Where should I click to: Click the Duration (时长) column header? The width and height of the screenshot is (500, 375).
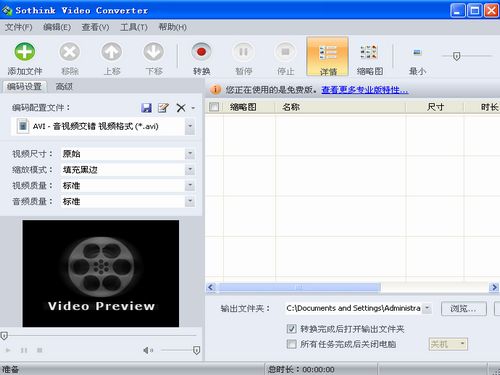[482, 107]
